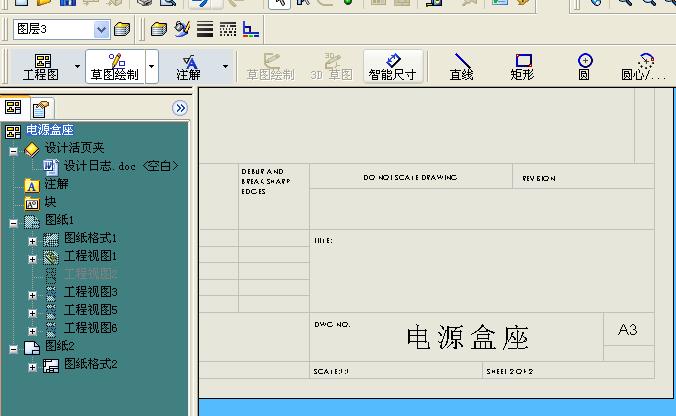Toggle the color display mode icon
Screen dimensions: 676x416
tap(250, 29)
